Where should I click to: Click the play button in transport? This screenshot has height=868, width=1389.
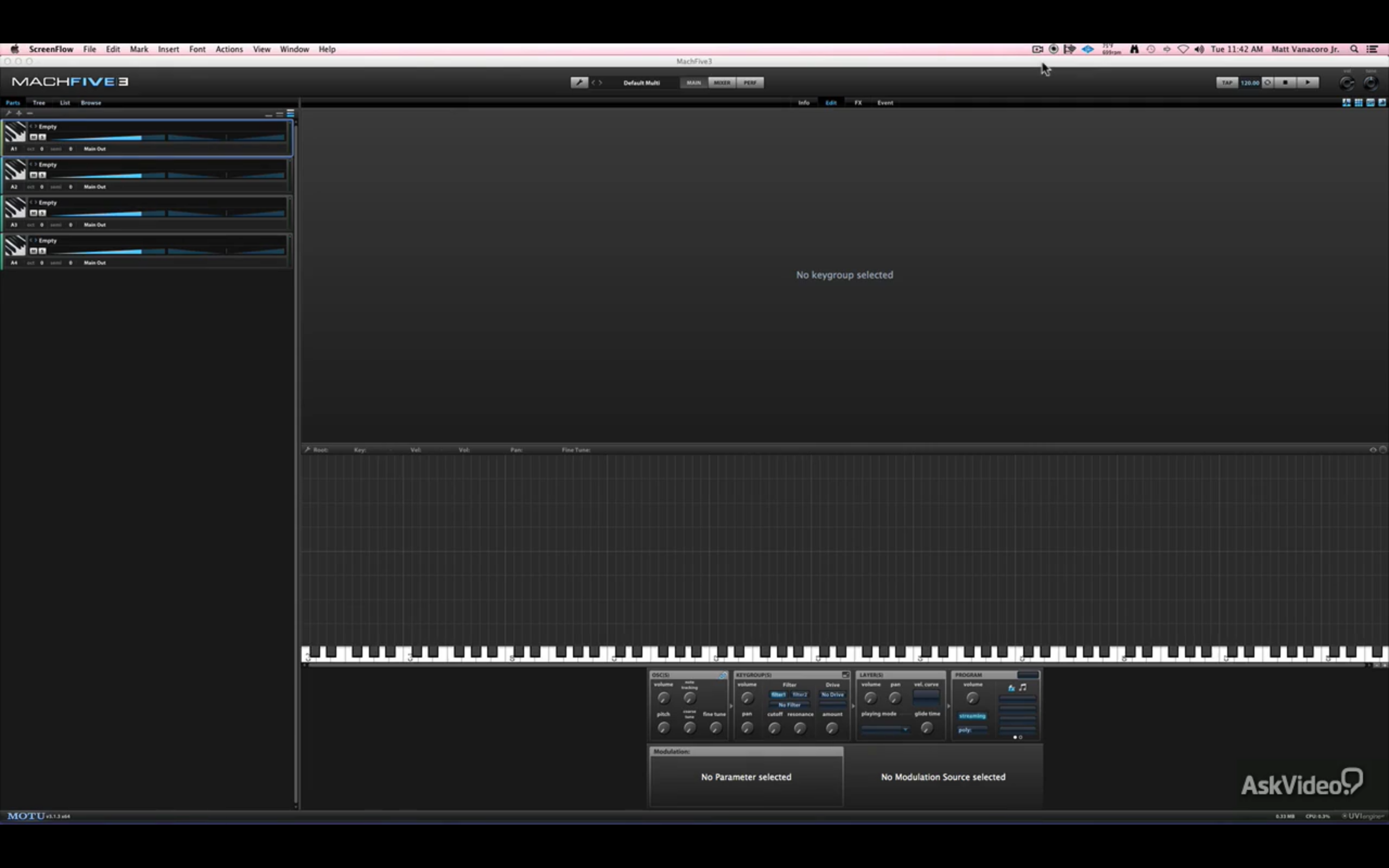click(x=1308, y=82)
